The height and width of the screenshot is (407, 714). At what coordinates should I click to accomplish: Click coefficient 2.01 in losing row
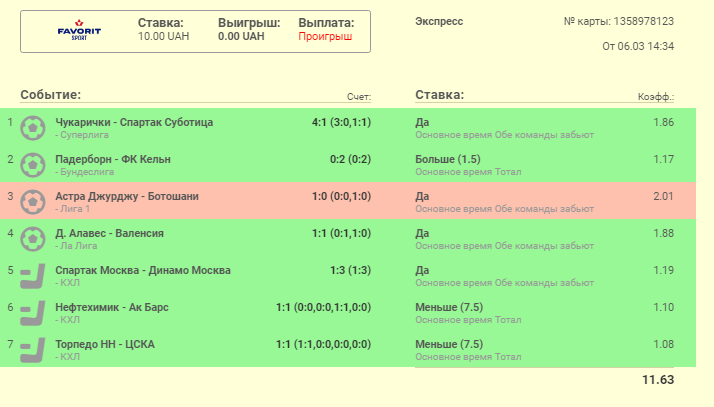pos(663,196)
